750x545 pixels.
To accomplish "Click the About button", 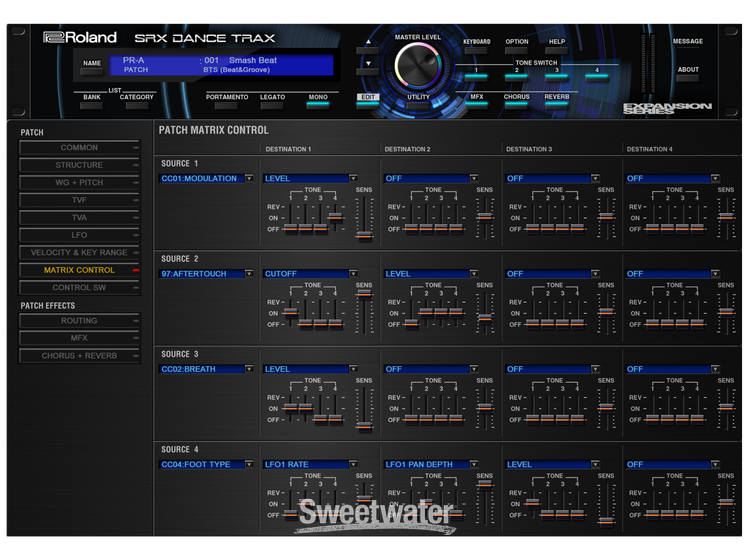I will pos(688,78).
